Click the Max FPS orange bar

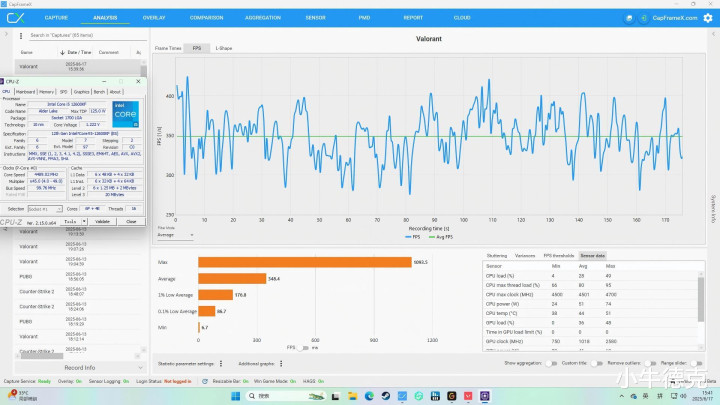[304, 262]
